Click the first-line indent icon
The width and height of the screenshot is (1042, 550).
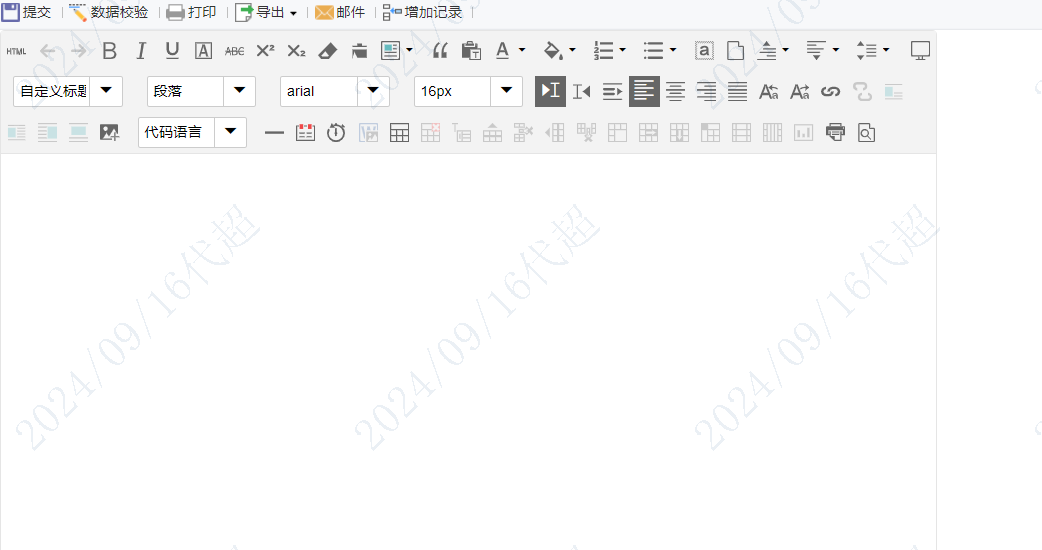pos(613,92)
